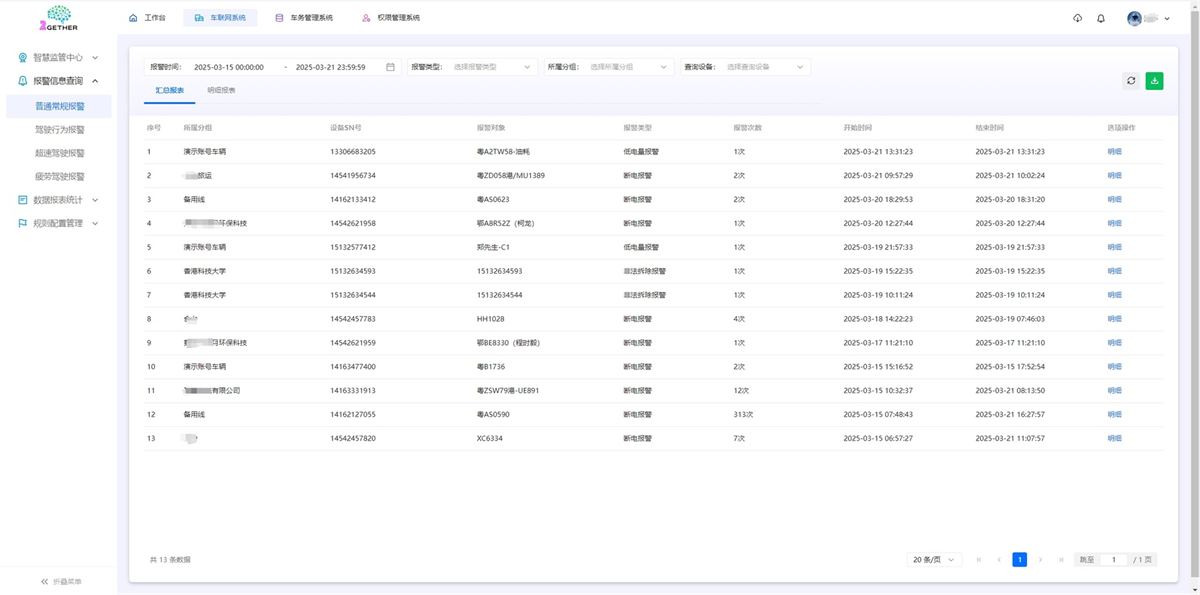This screenshot has width=1200, height=595.
Task: Change page size via 20条/页 selector
Action: [x=934, y=560]
